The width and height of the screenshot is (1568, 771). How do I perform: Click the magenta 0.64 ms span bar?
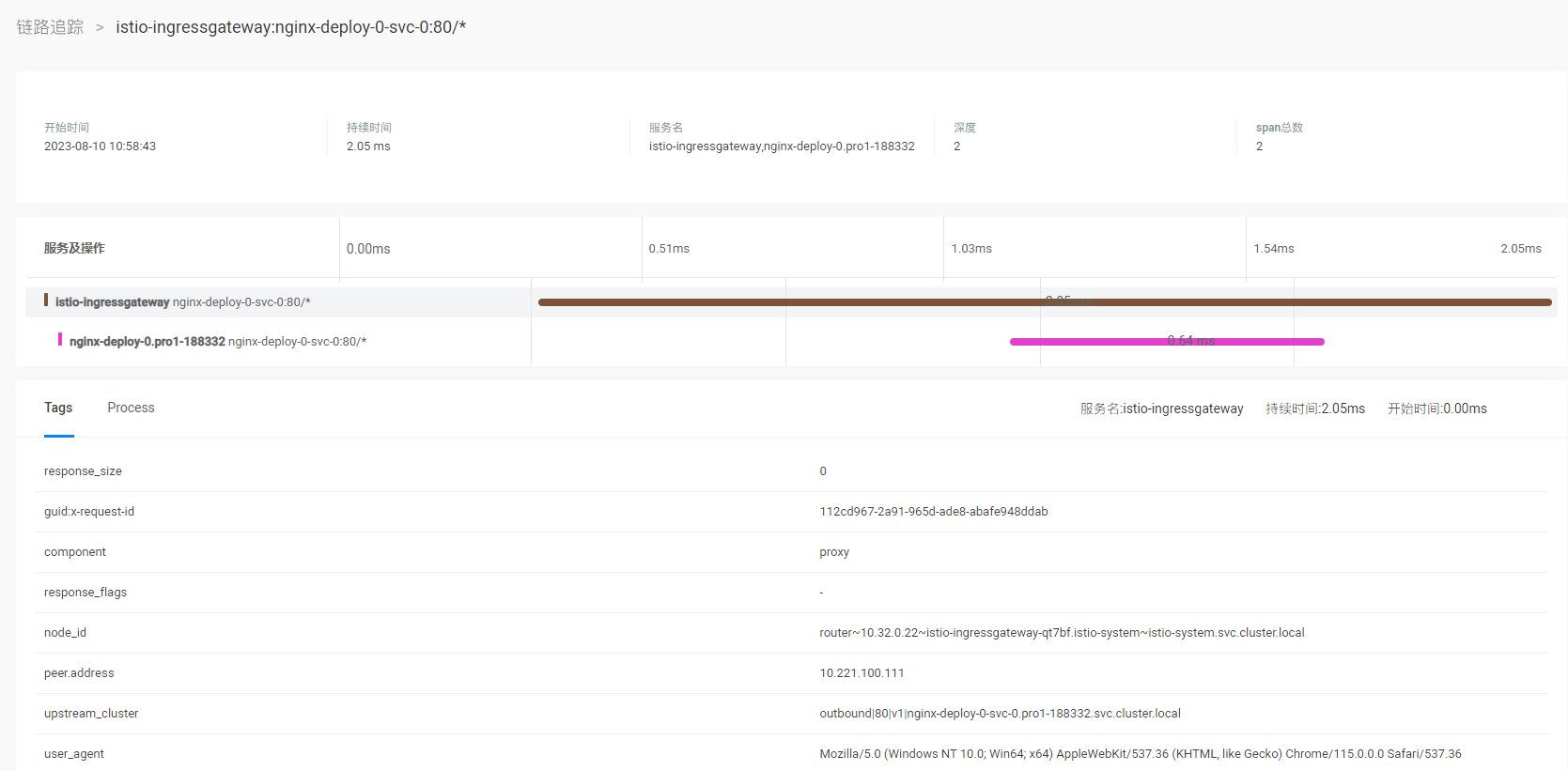(1166, 342)
